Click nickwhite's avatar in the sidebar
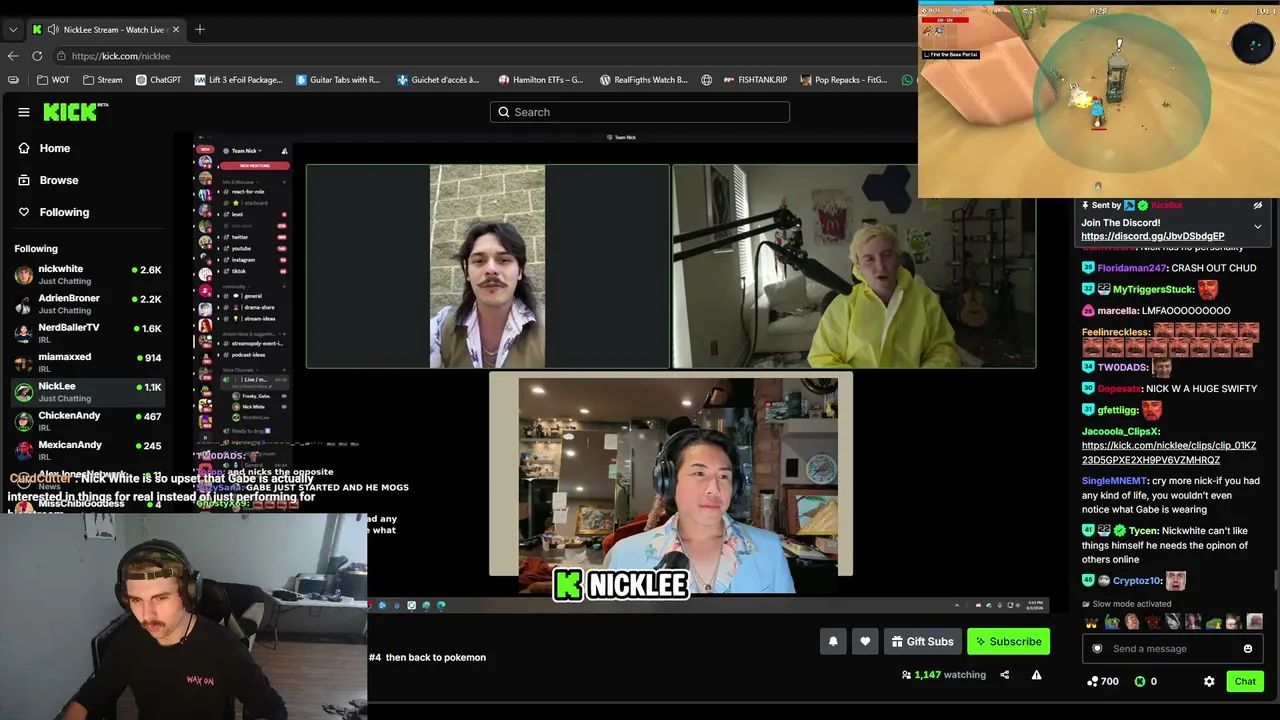The width and height of the screenshot is (1280, 720). click(24, 275)
